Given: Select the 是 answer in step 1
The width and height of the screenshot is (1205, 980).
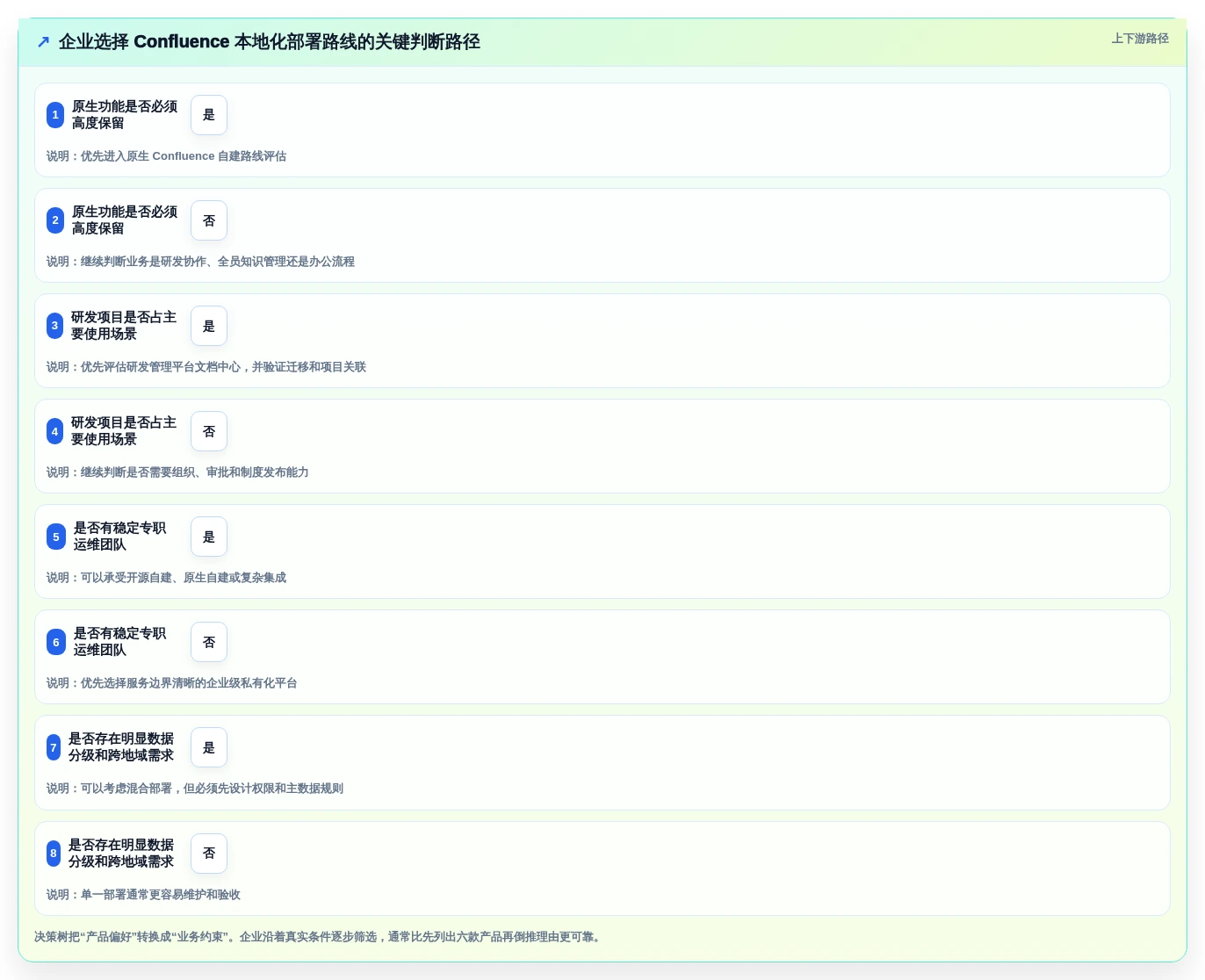Looking at the screenshot, I should [209, 115].
